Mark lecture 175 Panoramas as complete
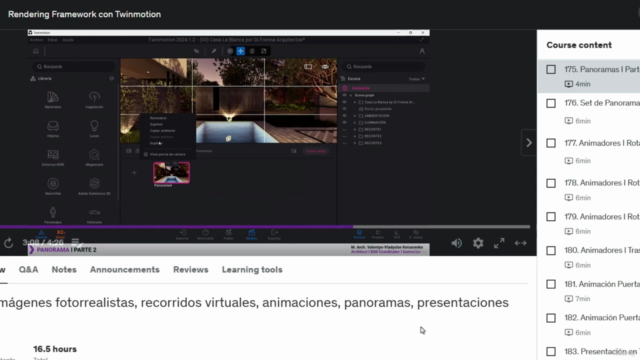 [x=551, y=69]
